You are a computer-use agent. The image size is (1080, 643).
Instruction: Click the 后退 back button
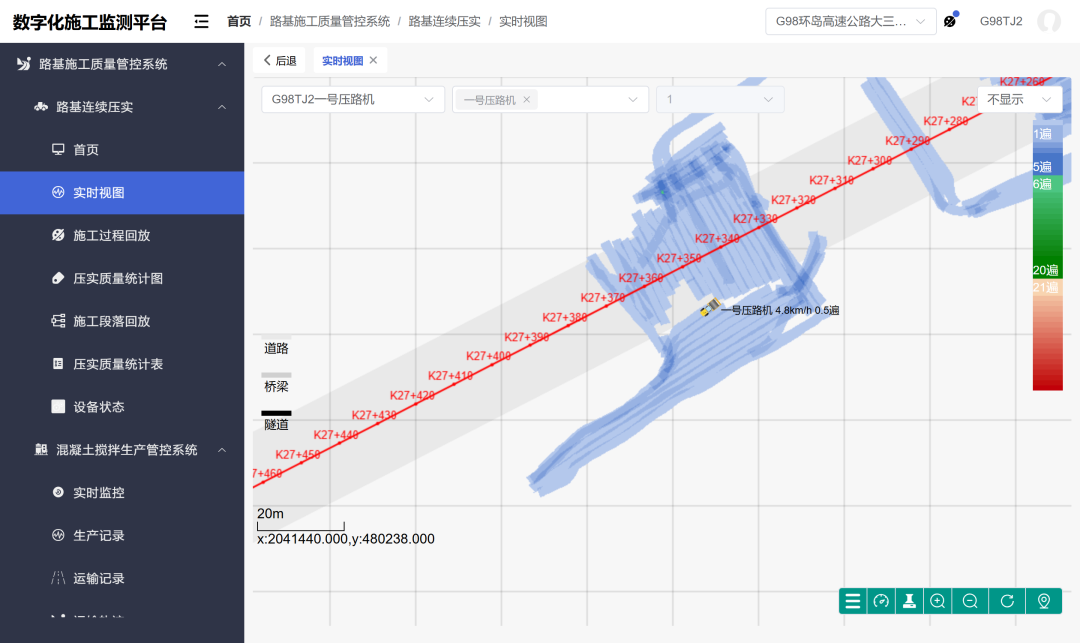[x=279, y=61]
